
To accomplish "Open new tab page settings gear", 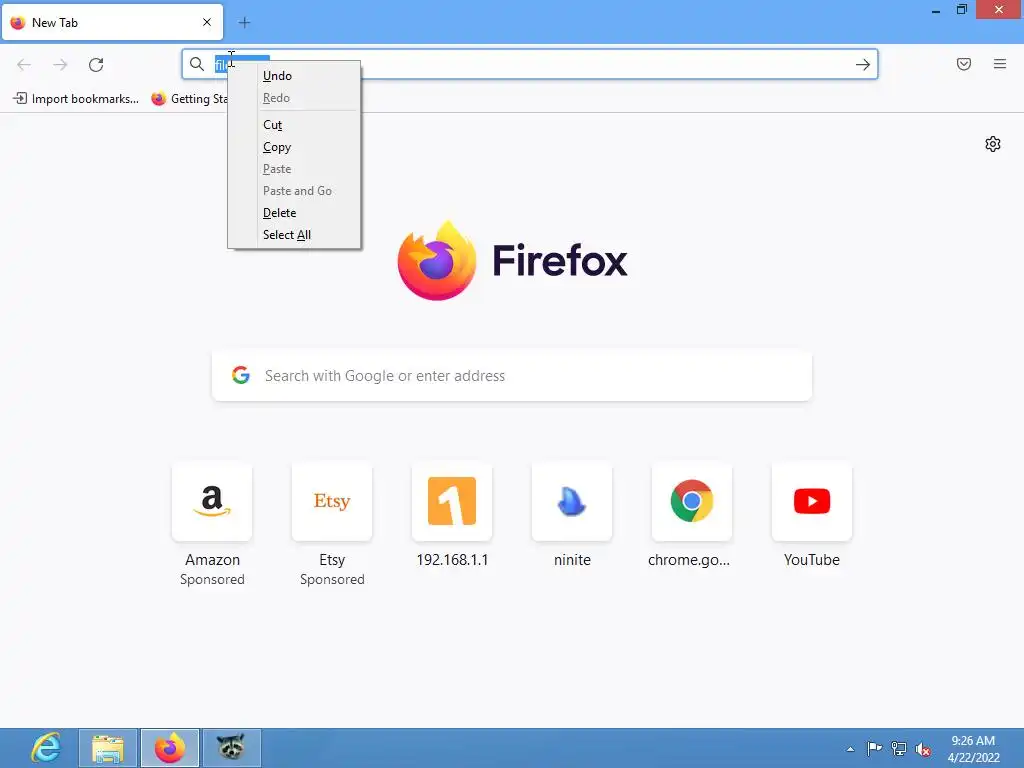I will (x=993, y=144).
